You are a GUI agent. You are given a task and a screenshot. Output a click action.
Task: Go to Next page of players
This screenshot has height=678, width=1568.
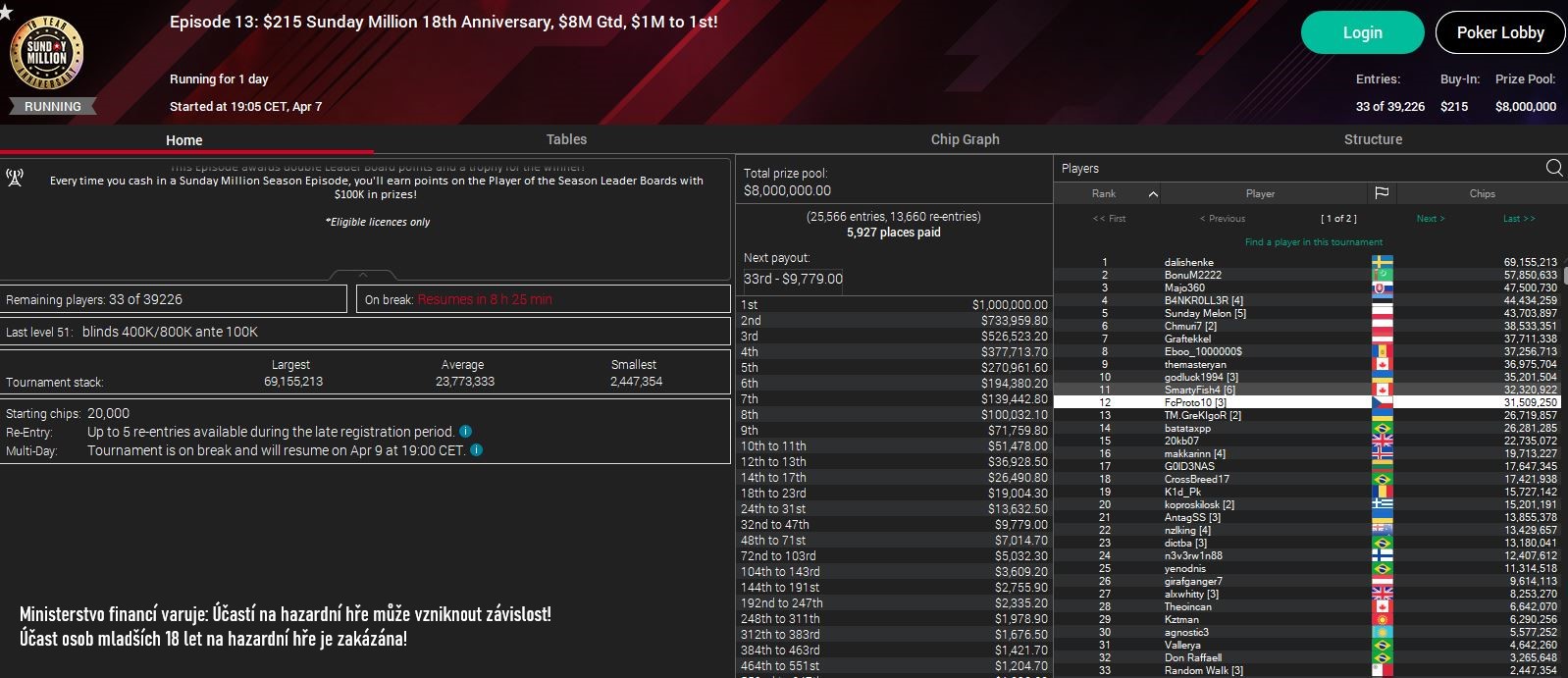(x=1431, y=219)
